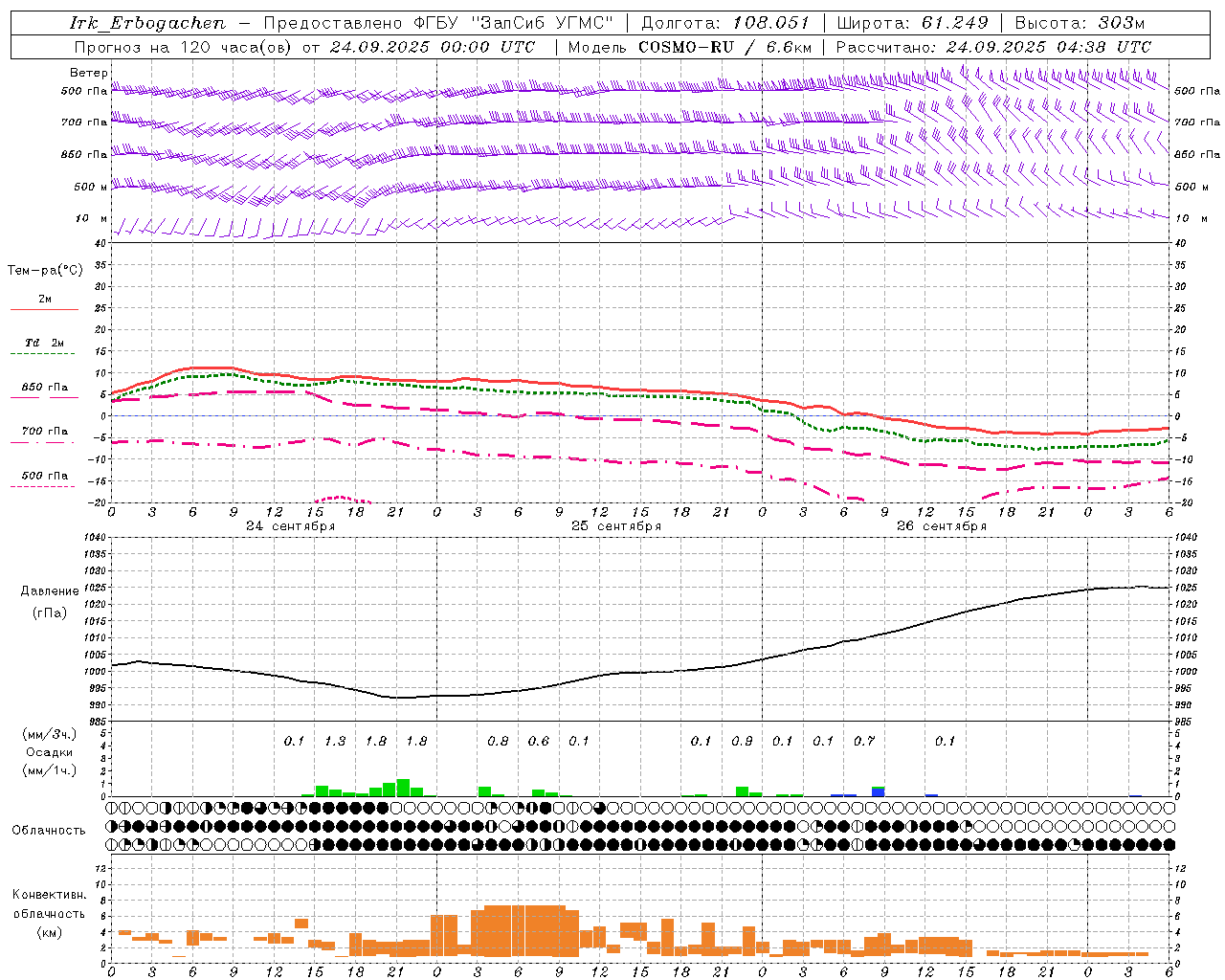This screenshot has width=1225, height=980.
Task: Click the Тем-ра(°C) axis title
Action: (45, 271)
